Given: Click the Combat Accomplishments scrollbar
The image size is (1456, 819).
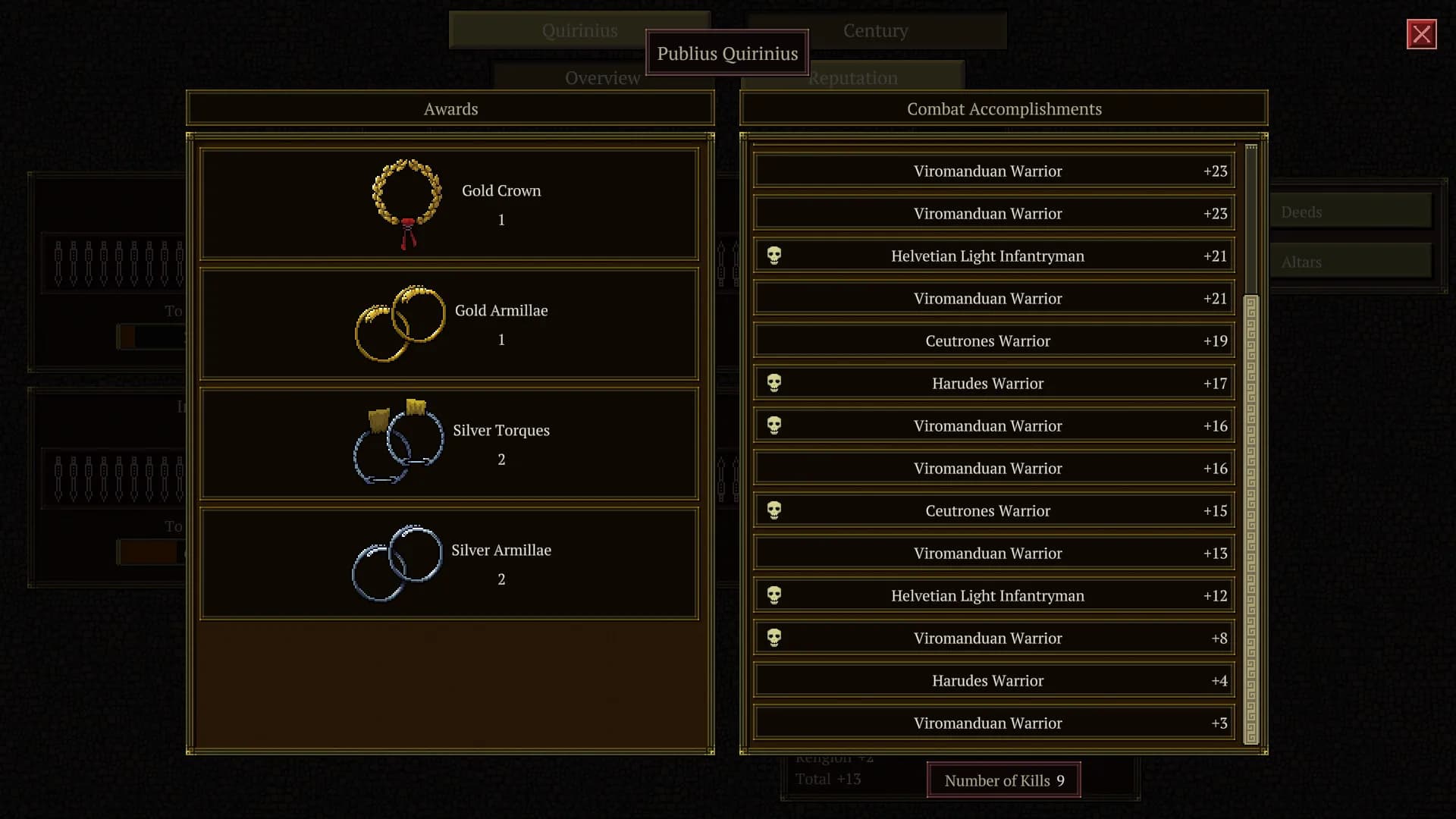Looking at the screenshot, I should tap(1251, 444).
